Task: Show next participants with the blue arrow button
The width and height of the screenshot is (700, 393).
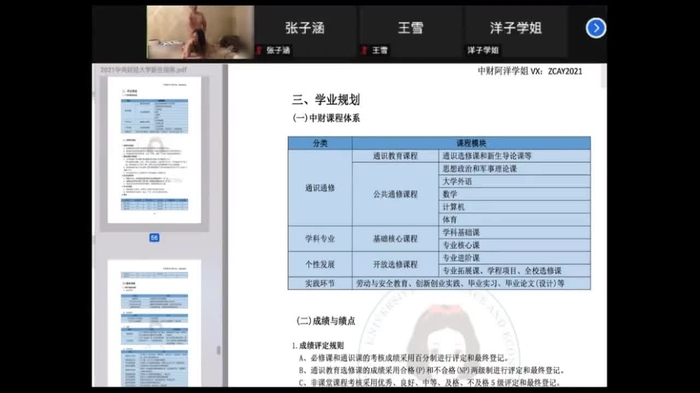Action: click(x=596, y=28)
